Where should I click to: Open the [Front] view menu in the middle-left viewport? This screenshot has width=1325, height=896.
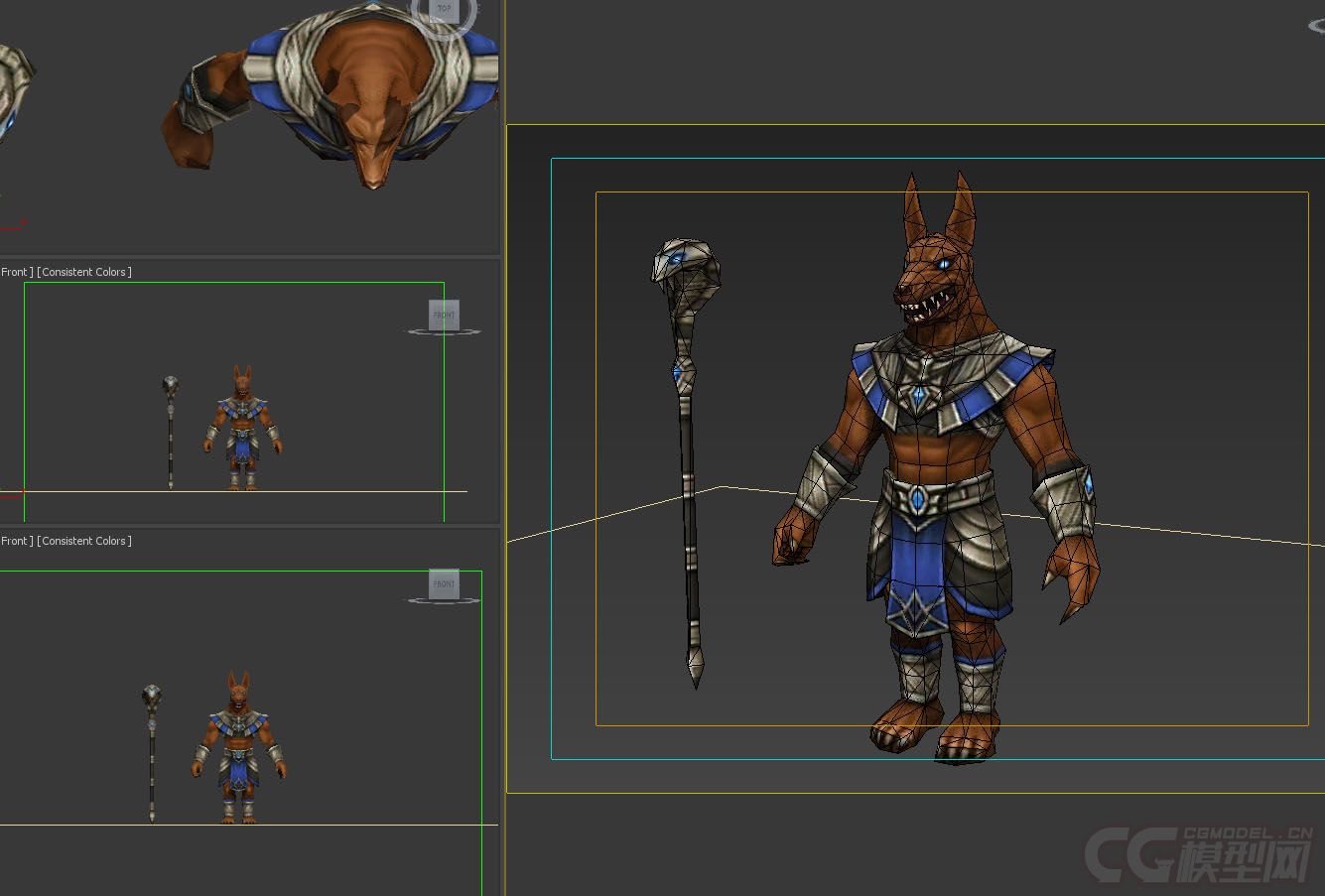click(16, 272)
